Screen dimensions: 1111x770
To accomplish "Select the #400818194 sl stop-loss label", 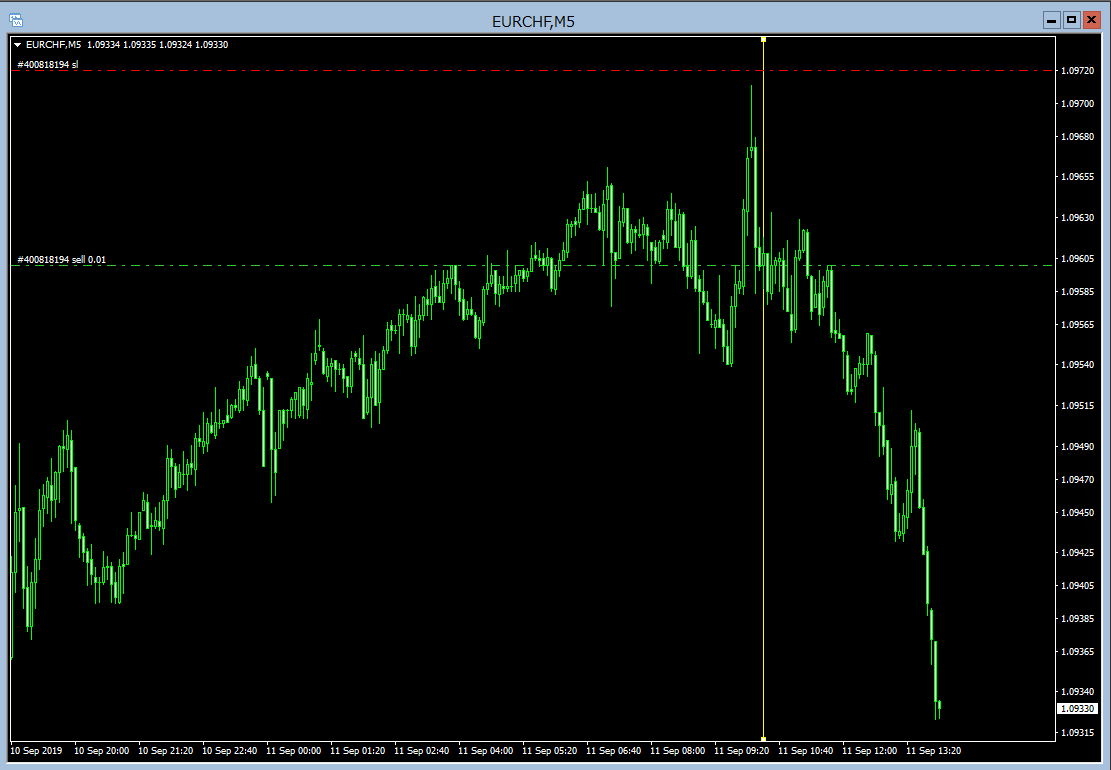I will point(47,64).
